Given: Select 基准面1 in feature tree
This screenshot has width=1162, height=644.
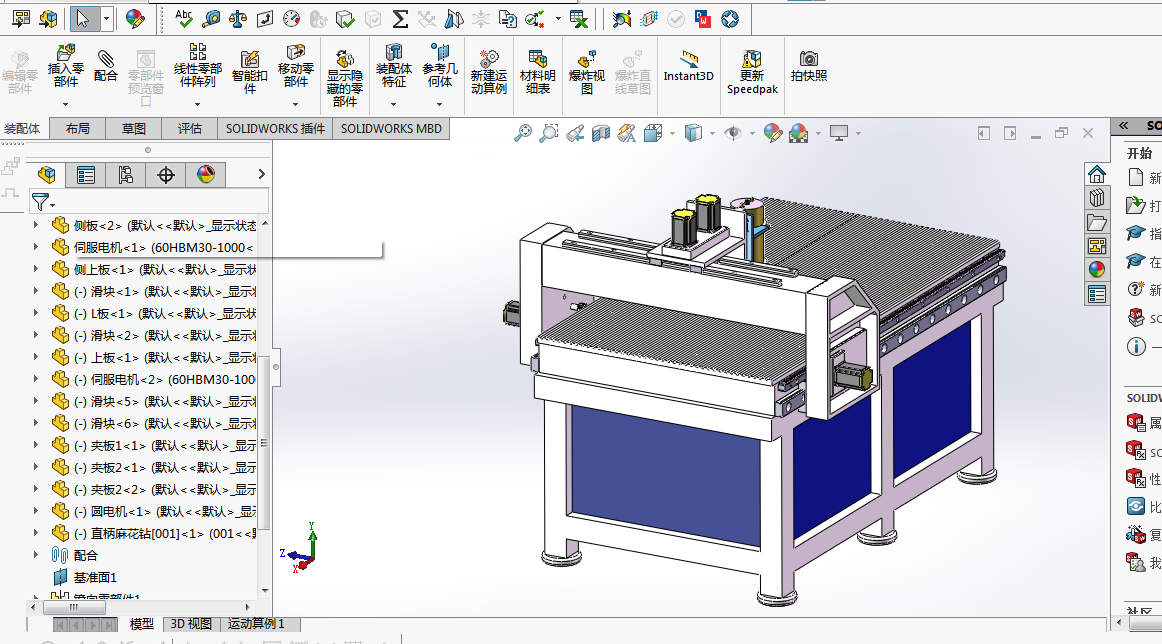Looking at the screenshot, I should pyautogui.click(x=95, y=577).
